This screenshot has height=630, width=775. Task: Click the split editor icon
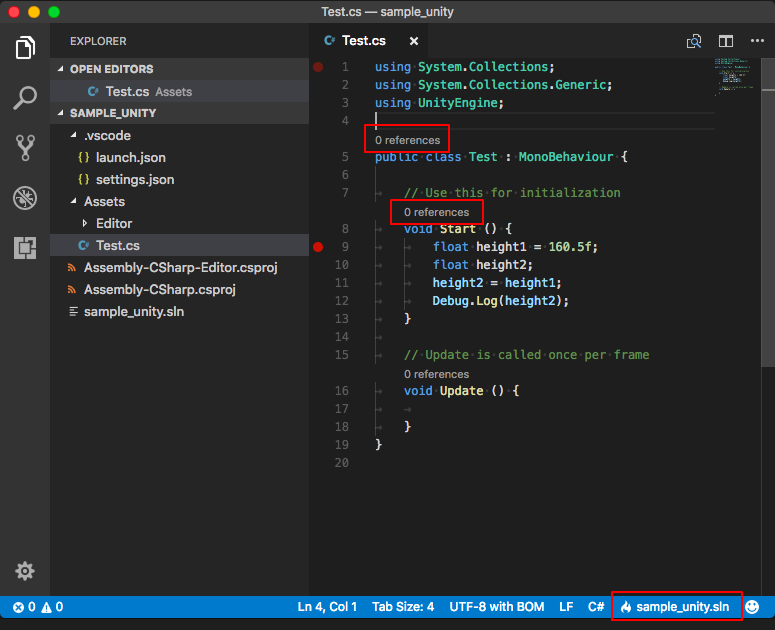pos(726,41)
